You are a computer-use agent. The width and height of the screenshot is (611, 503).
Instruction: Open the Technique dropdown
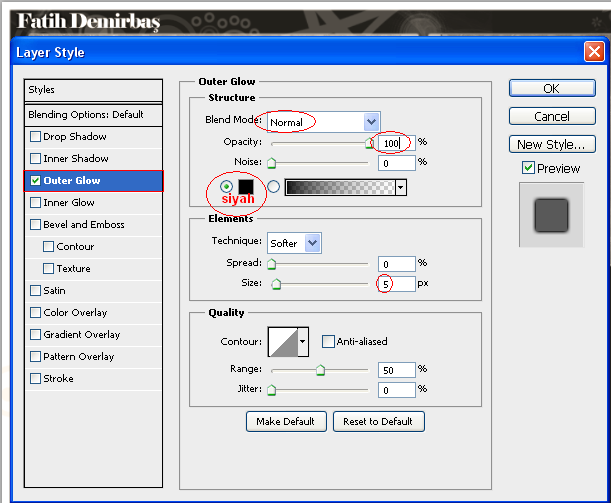click(313, 243)
